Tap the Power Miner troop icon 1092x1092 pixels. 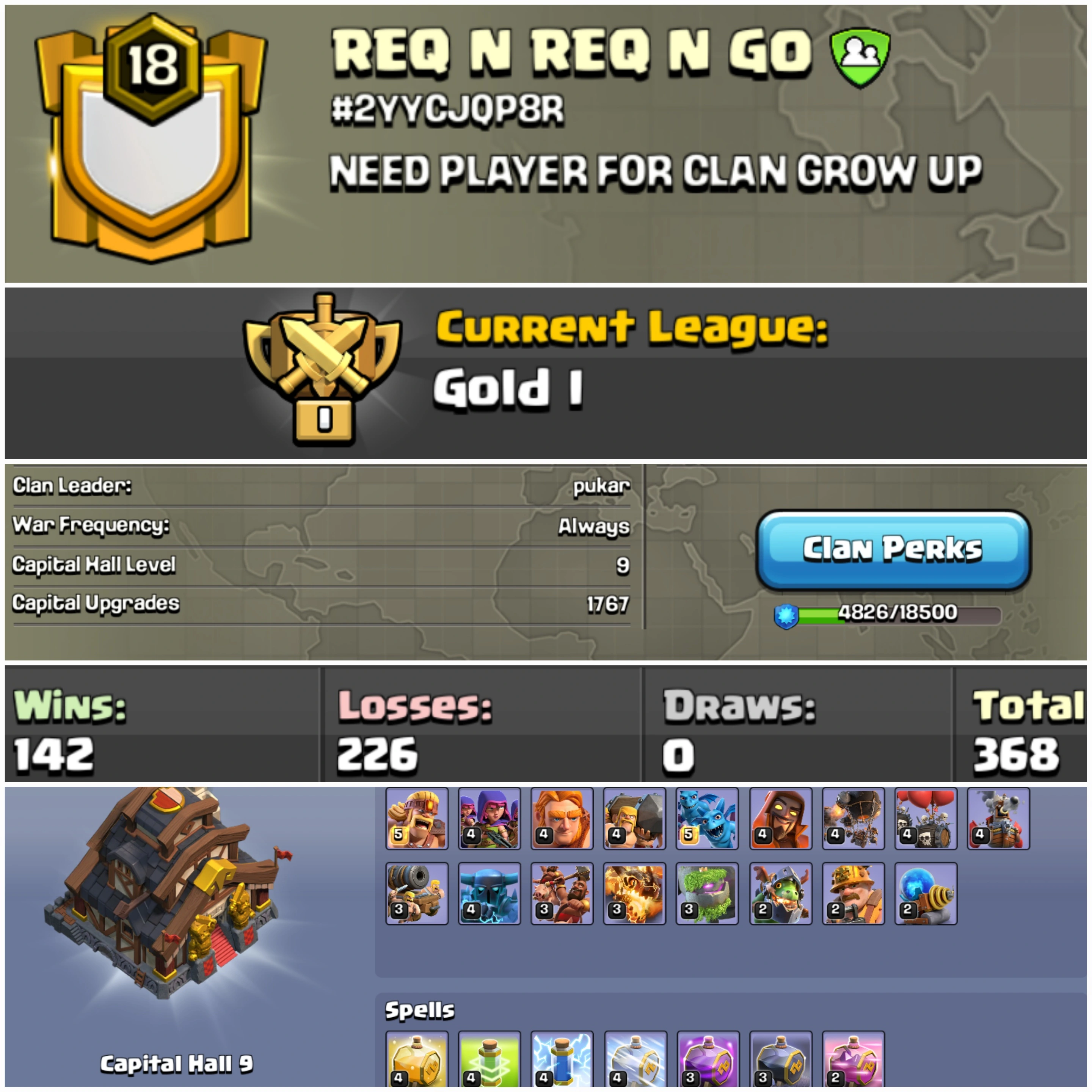[x=853, y=893]
